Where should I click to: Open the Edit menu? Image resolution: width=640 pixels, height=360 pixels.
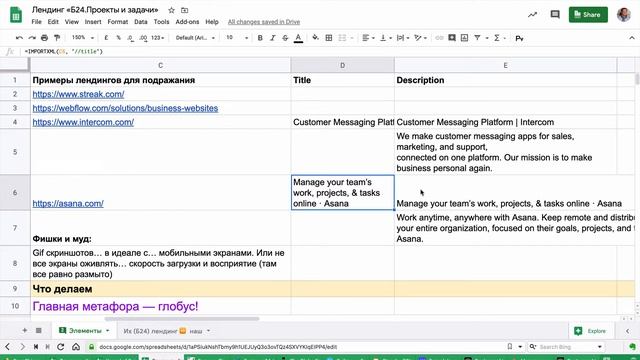(x=53, y=22)
